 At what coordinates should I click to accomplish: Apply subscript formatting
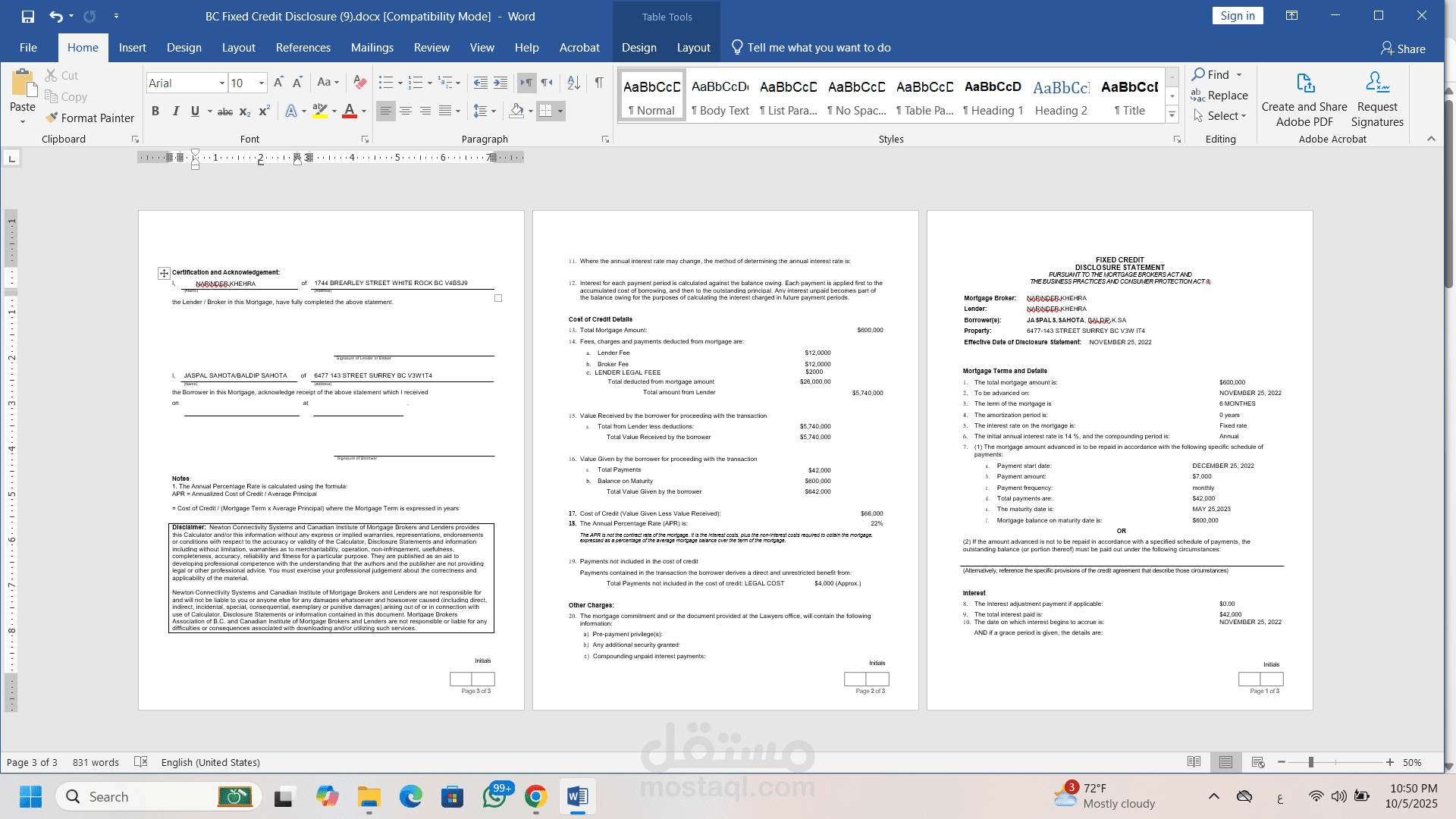point(244,111)
